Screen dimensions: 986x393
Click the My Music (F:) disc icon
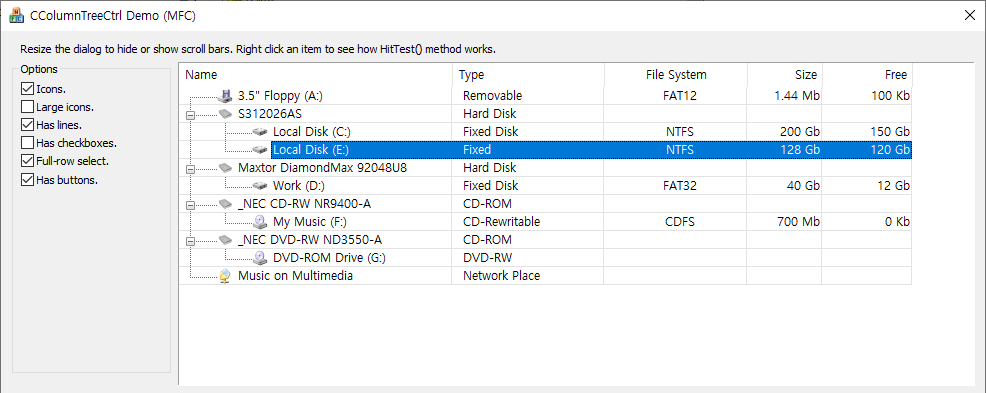tap(260, 222)
